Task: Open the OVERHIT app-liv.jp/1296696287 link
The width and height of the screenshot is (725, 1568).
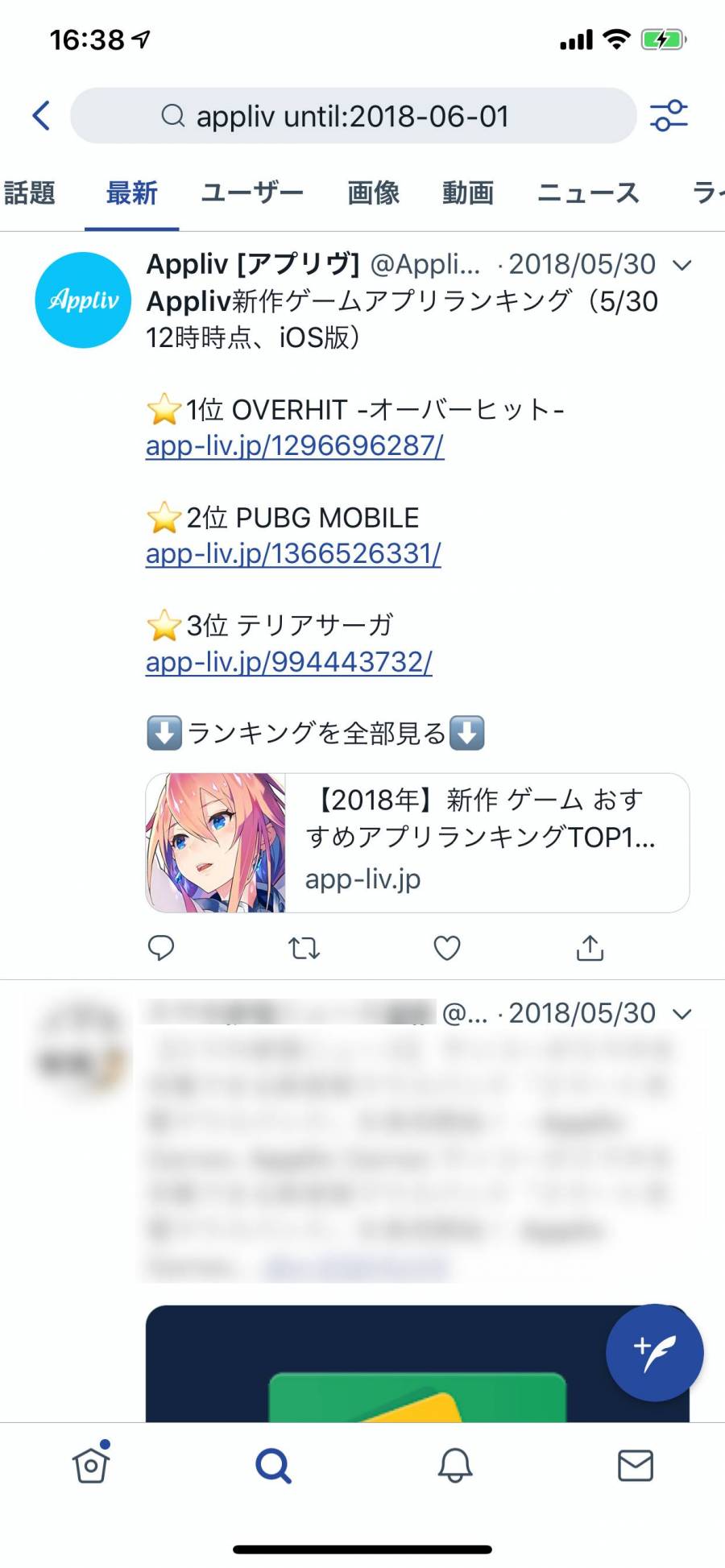Action: 295,445
